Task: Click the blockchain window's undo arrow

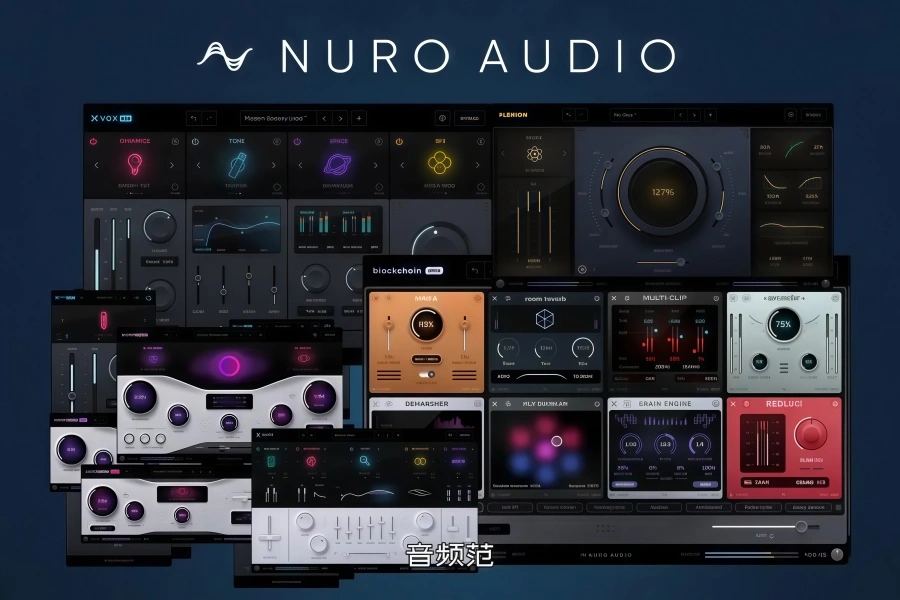Action: pos(475,270)
